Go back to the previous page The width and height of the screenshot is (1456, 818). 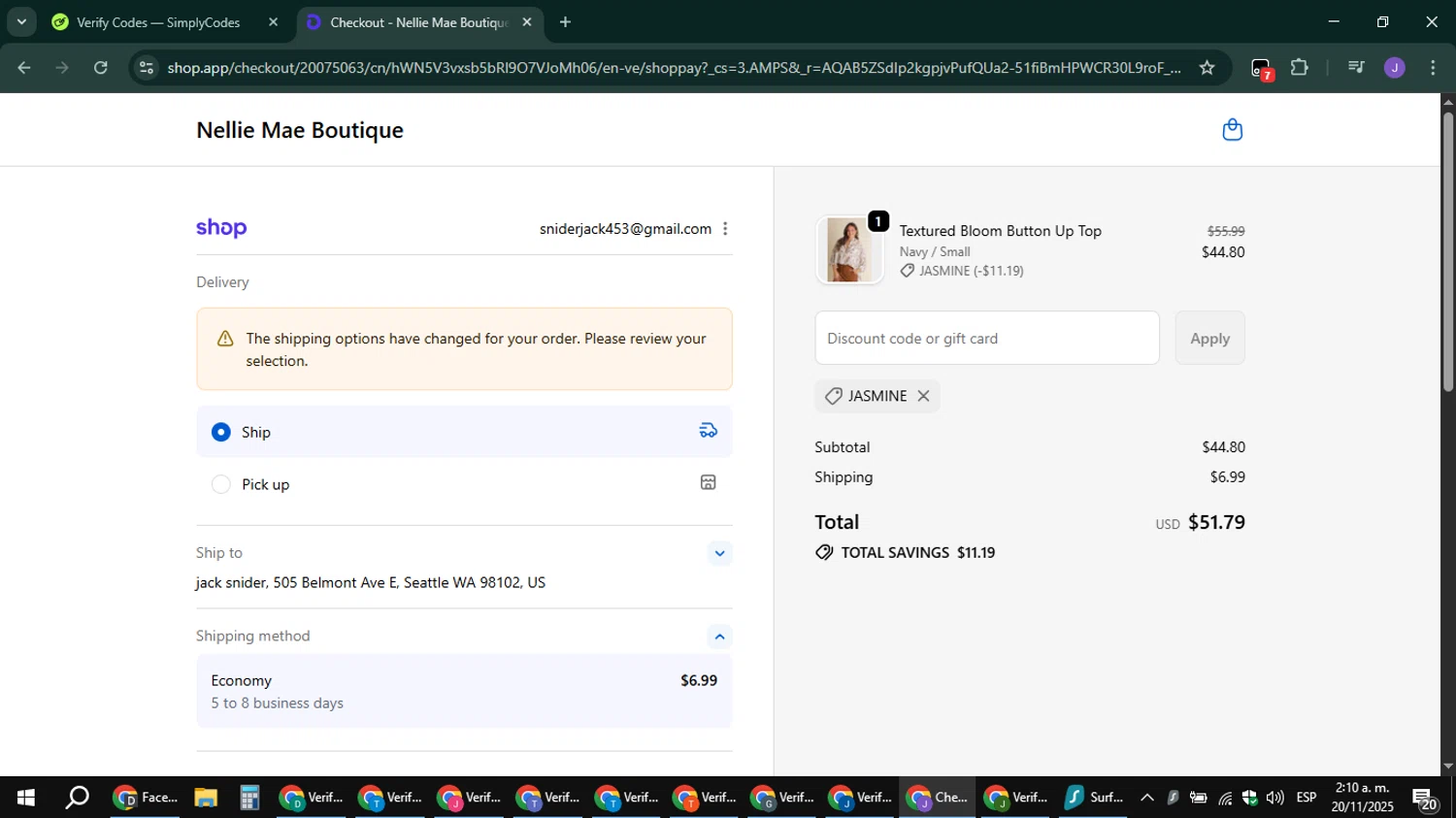(24, 68)
